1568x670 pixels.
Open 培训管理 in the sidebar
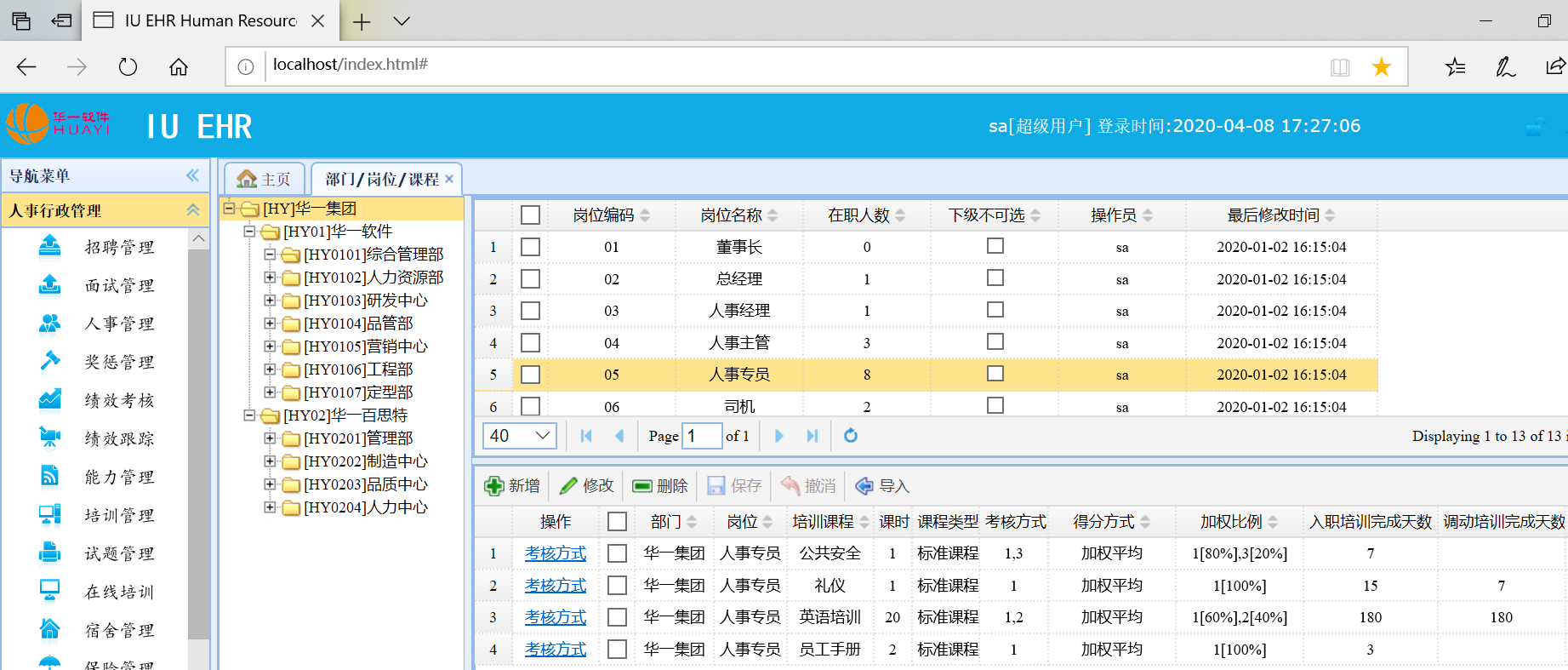(x=119, y=515)
